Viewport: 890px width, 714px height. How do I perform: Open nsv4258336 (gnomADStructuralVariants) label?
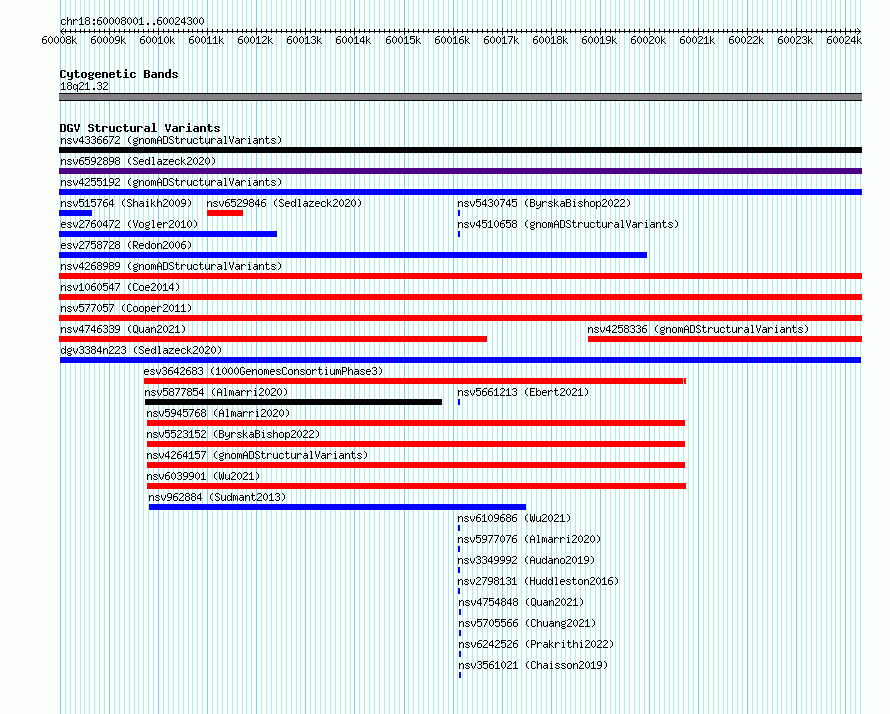[698, 329]
